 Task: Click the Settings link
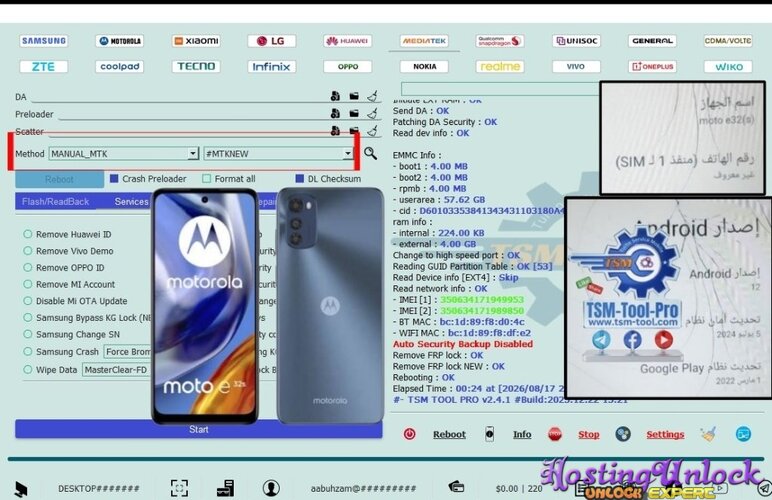pos(665,434)
